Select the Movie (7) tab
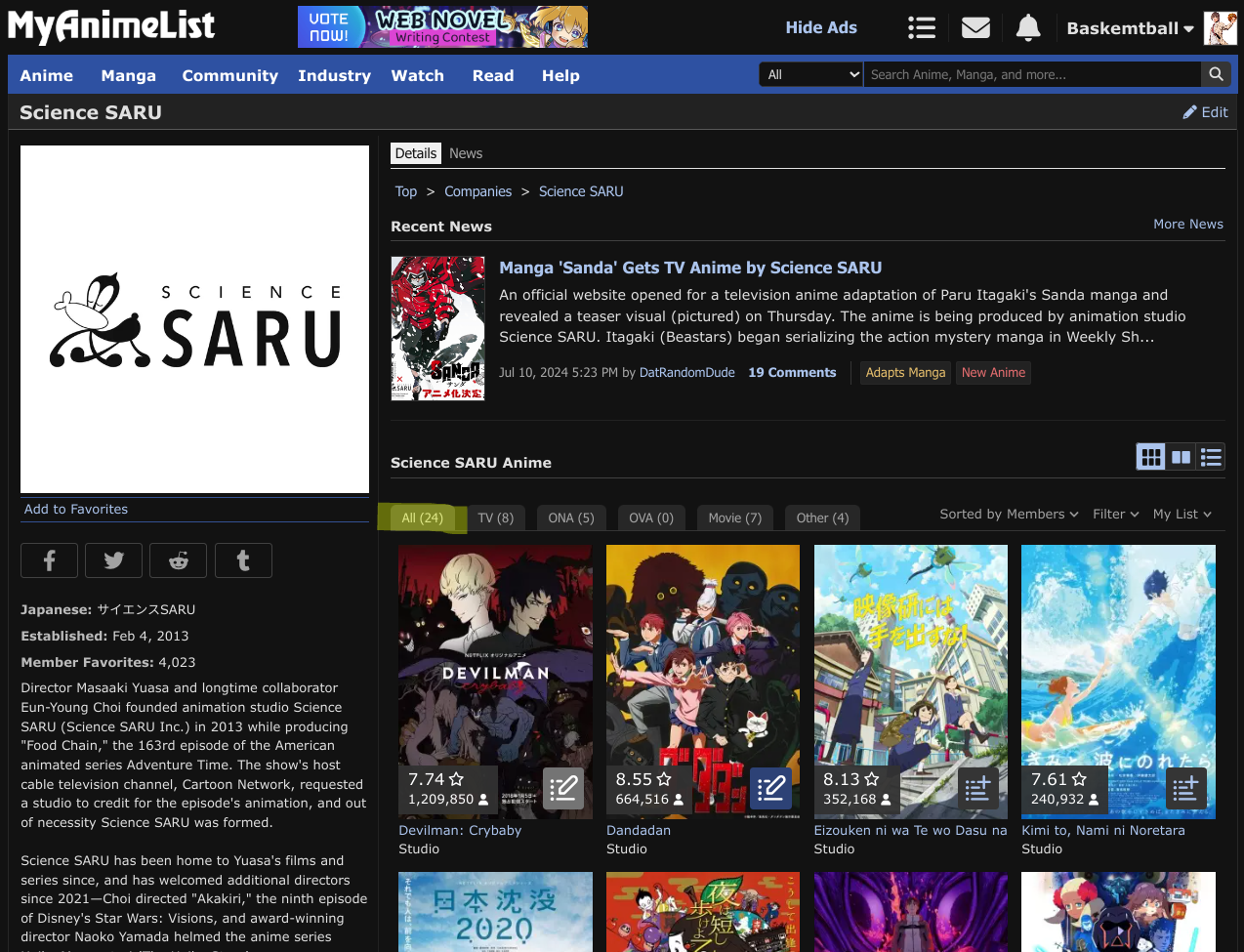This screenshot has width=1244, height=952. coord(734,518)
